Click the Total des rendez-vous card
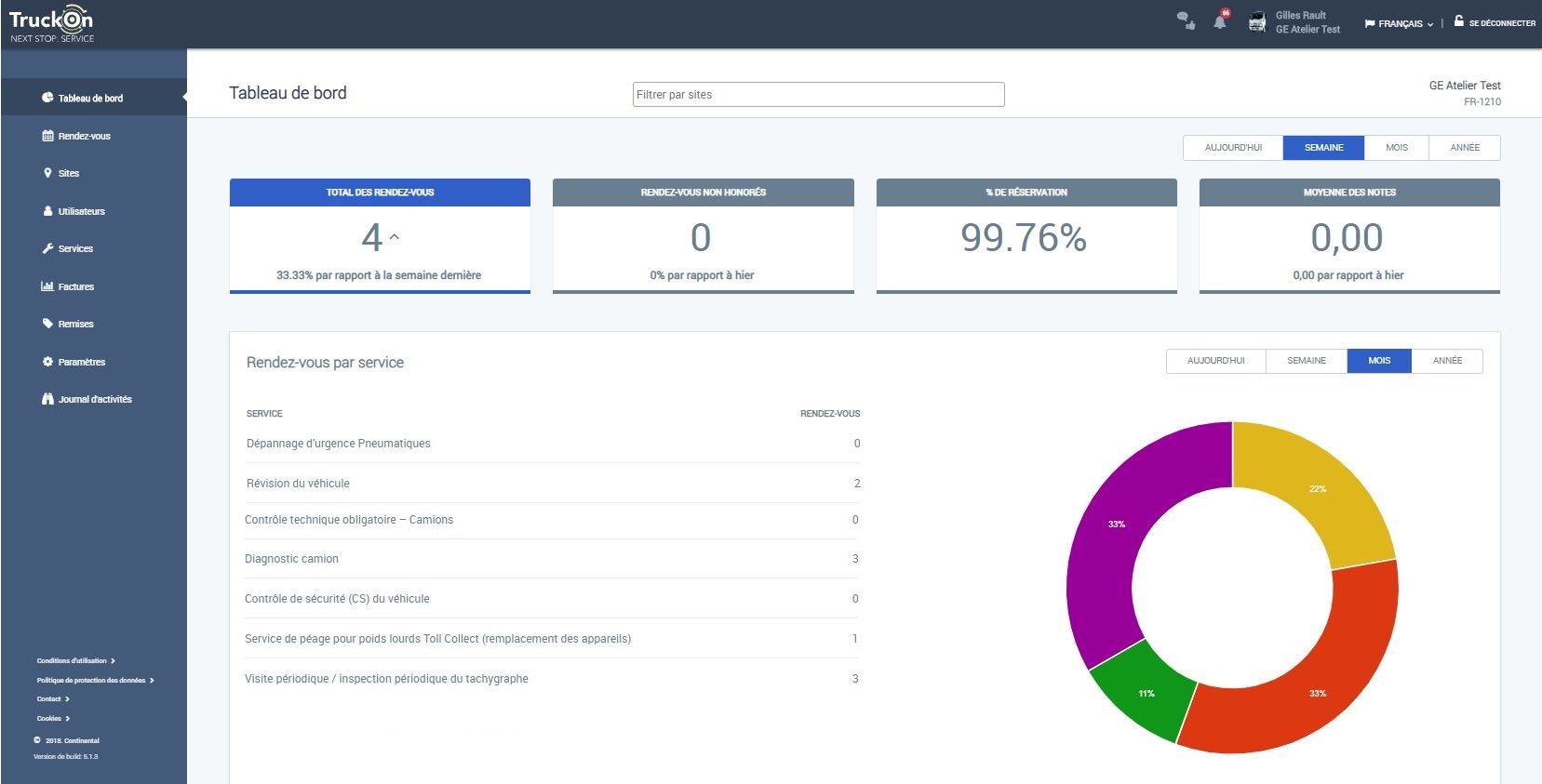Screen dimensions: 1542x784 coord(380,236)
